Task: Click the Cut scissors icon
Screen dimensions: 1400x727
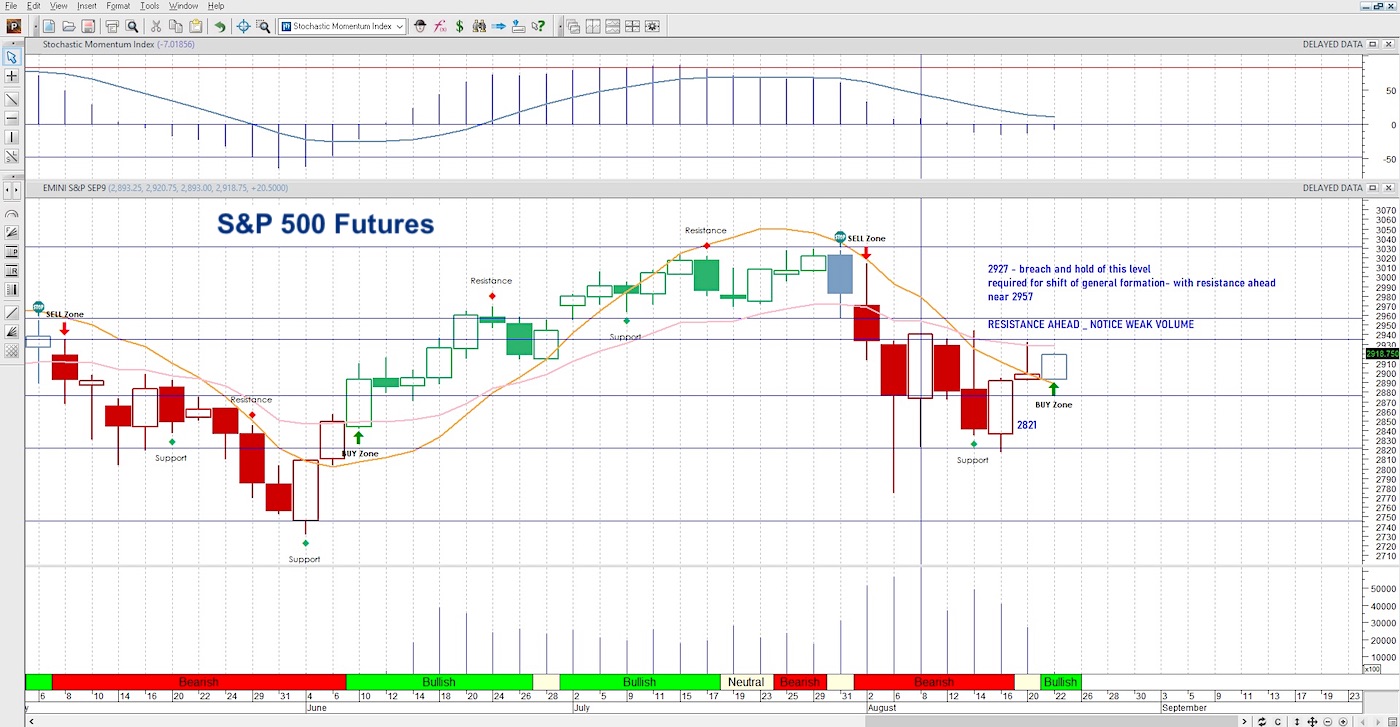Action: point(156,26)
